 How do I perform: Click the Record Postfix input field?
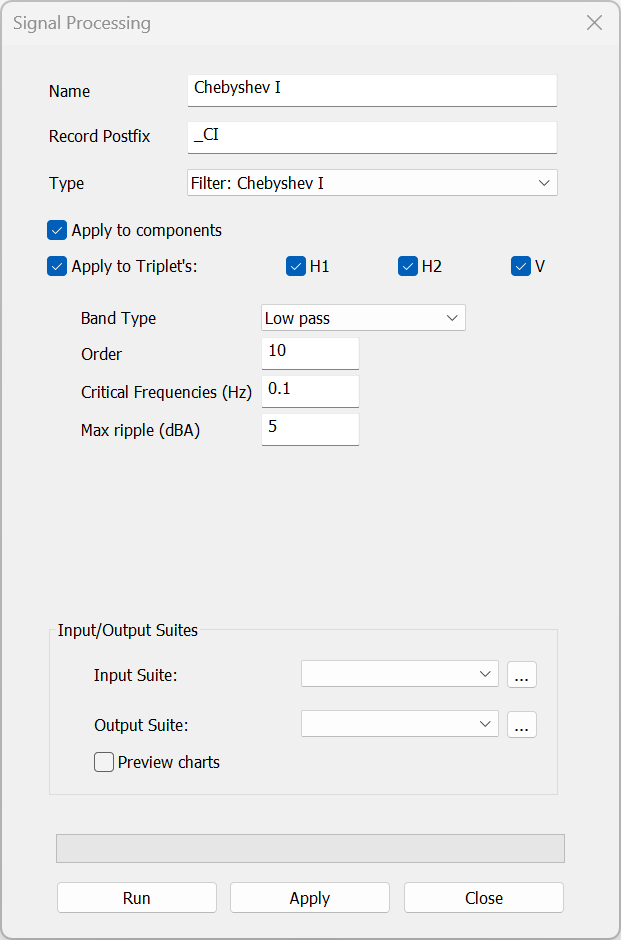coord(372,136)
